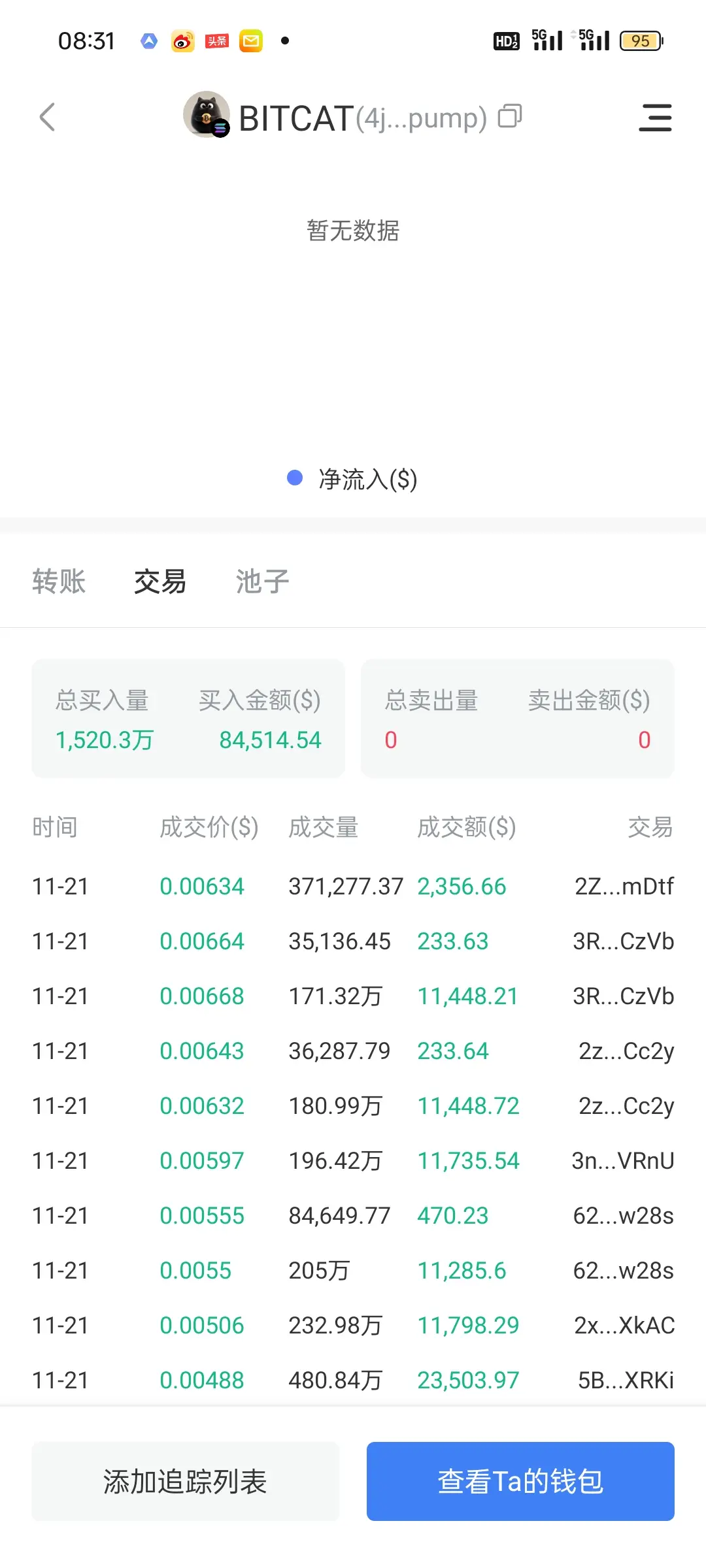Tap total buy volume 1,520.3万
This screenshot has width=706, height=1568.
click(105, 740)
